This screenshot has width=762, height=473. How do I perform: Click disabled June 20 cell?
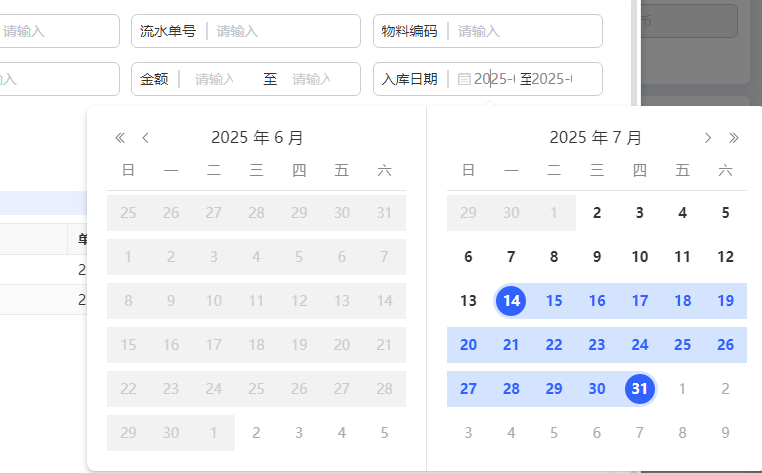click(x=342, y=345)
